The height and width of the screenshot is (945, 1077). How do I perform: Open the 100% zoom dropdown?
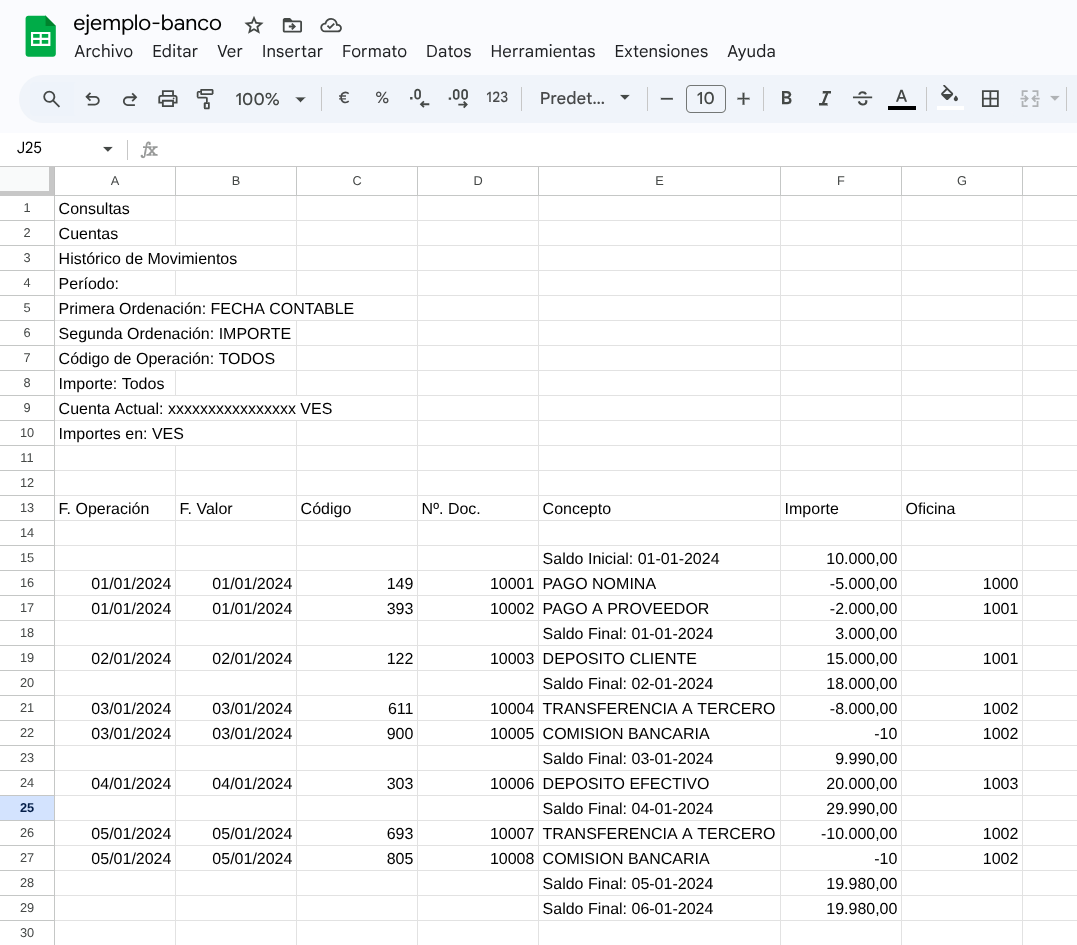(270, 99)
